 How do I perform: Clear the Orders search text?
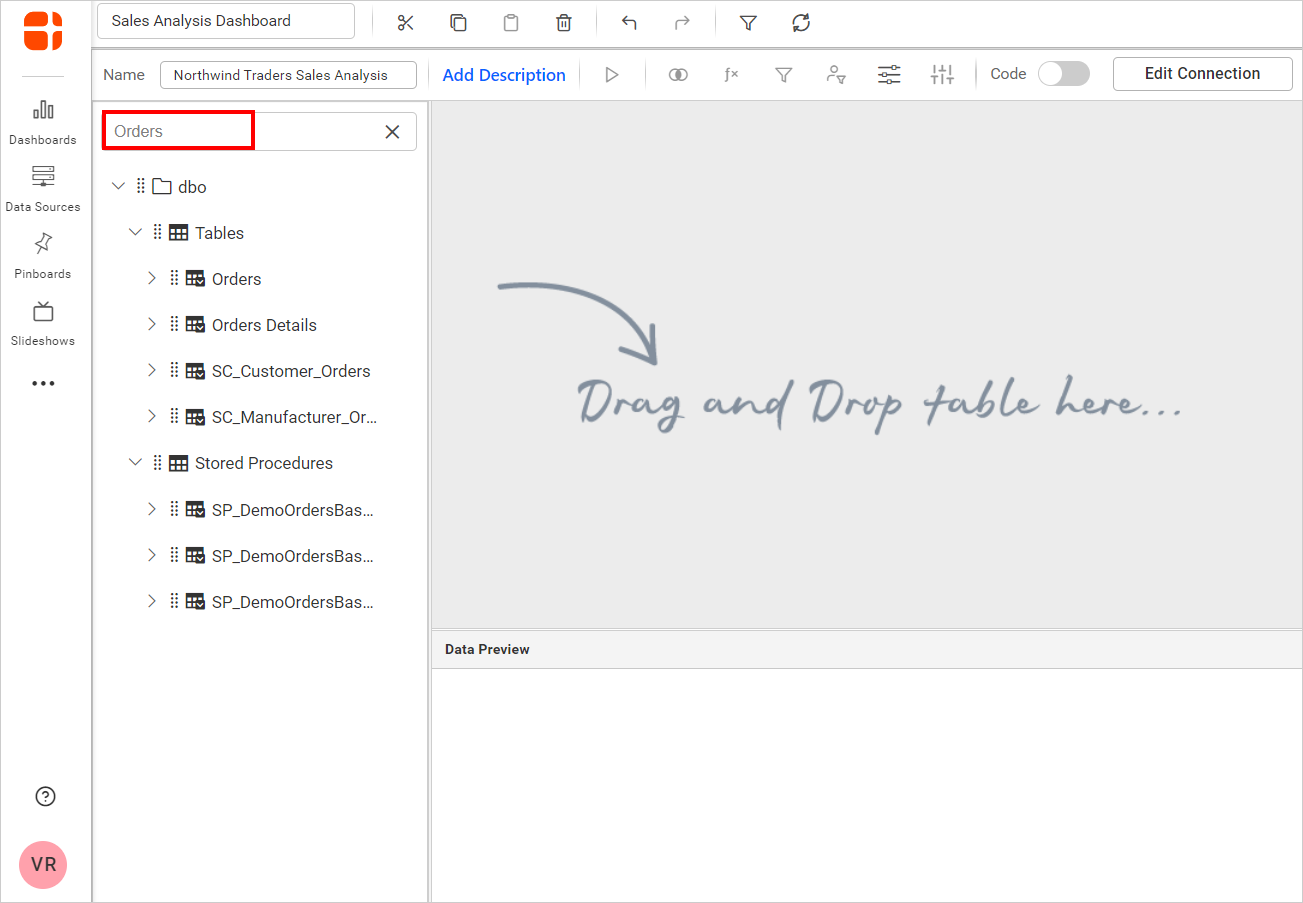(393, 132)
